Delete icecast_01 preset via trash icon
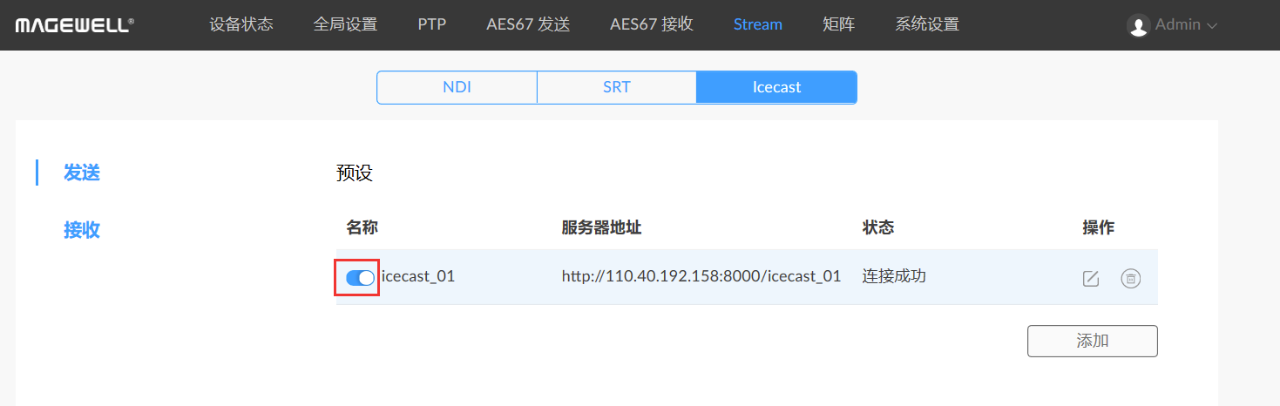This screenshot has height=406, width=1280. pyautogui.click(x=1130, y=279)
